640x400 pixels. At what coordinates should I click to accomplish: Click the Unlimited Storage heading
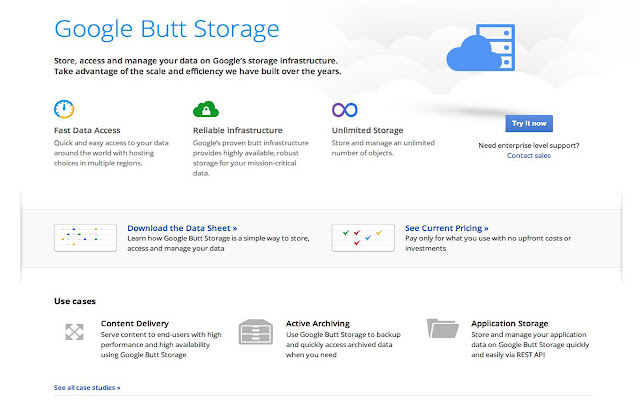367,130
